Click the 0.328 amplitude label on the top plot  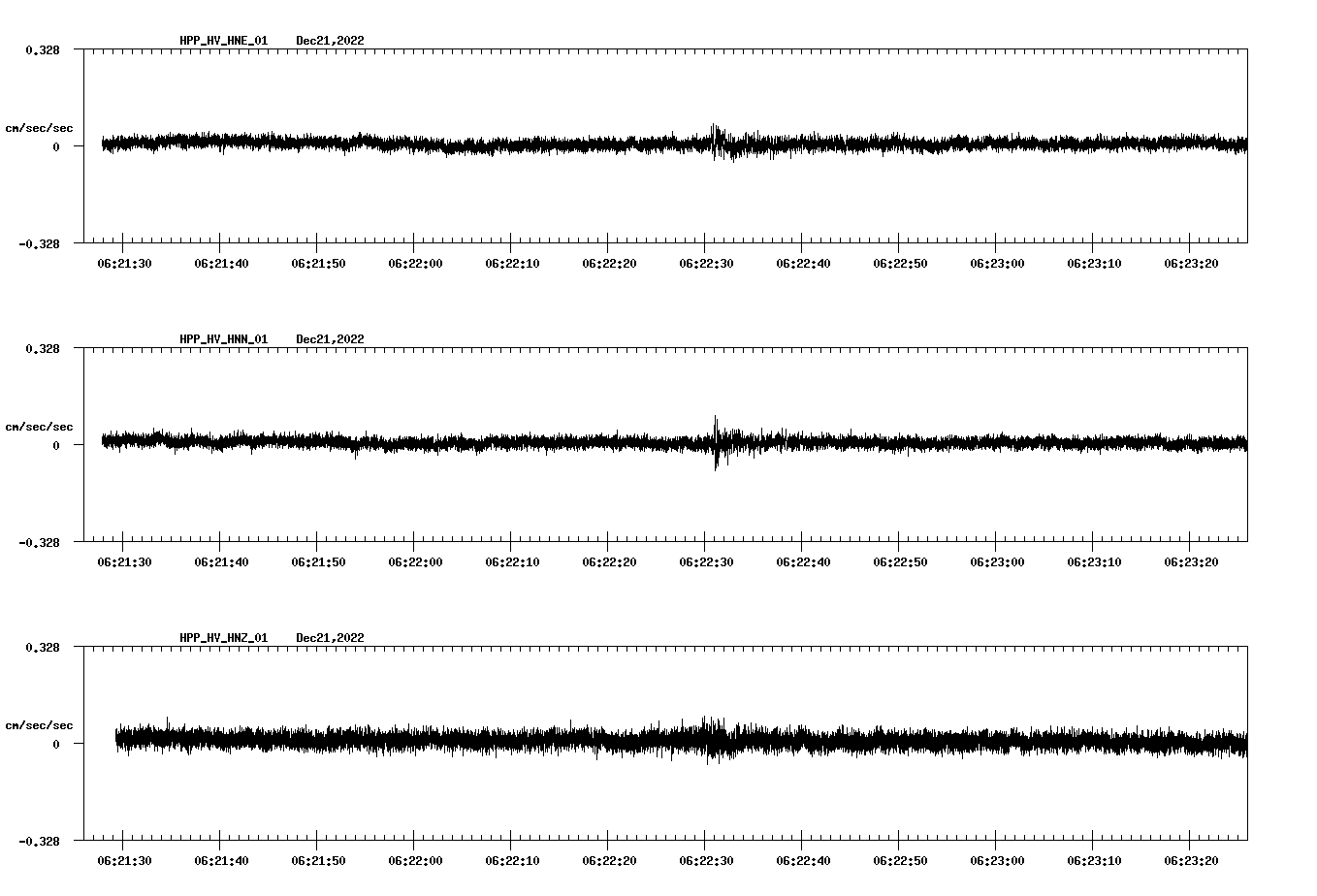coord(42,49)
